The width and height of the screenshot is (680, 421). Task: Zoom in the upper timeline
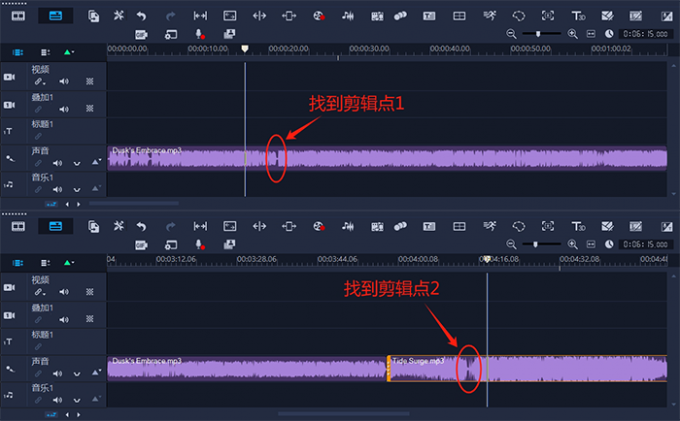(572, 34)
